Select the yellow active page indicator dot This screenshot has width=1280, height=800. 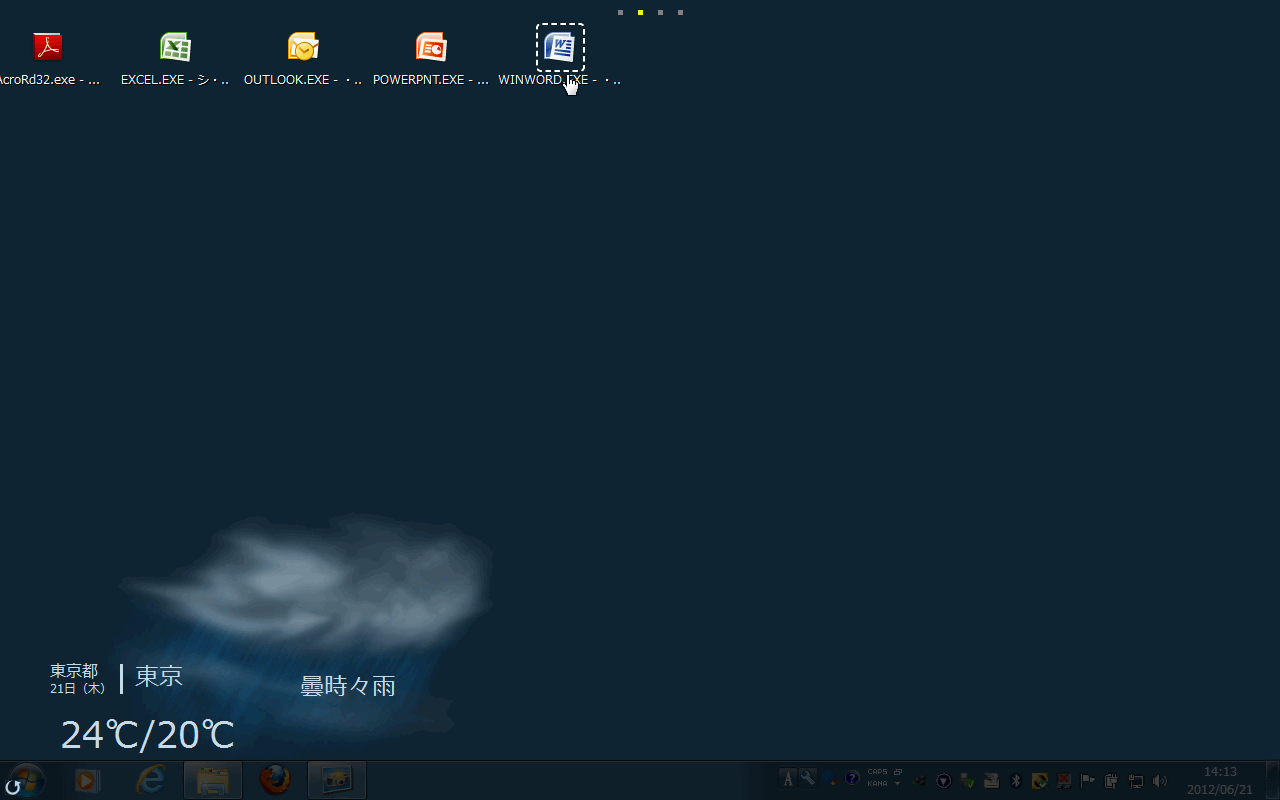[640, 13]
